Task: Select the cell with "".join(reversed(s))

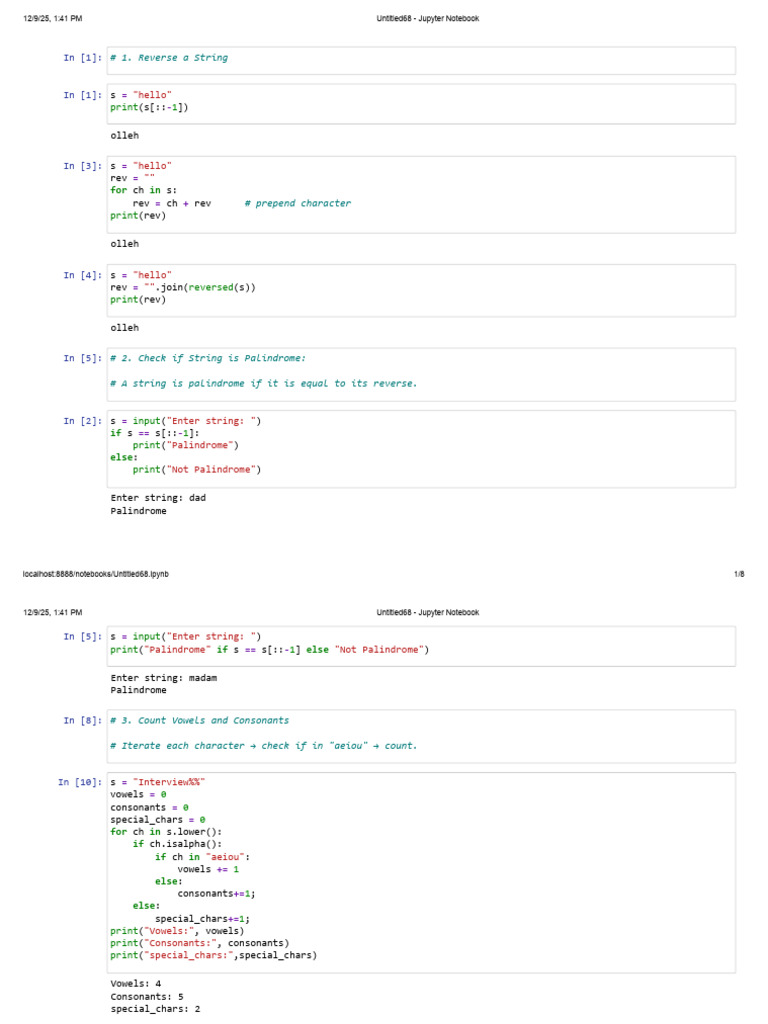Action: 421,291
